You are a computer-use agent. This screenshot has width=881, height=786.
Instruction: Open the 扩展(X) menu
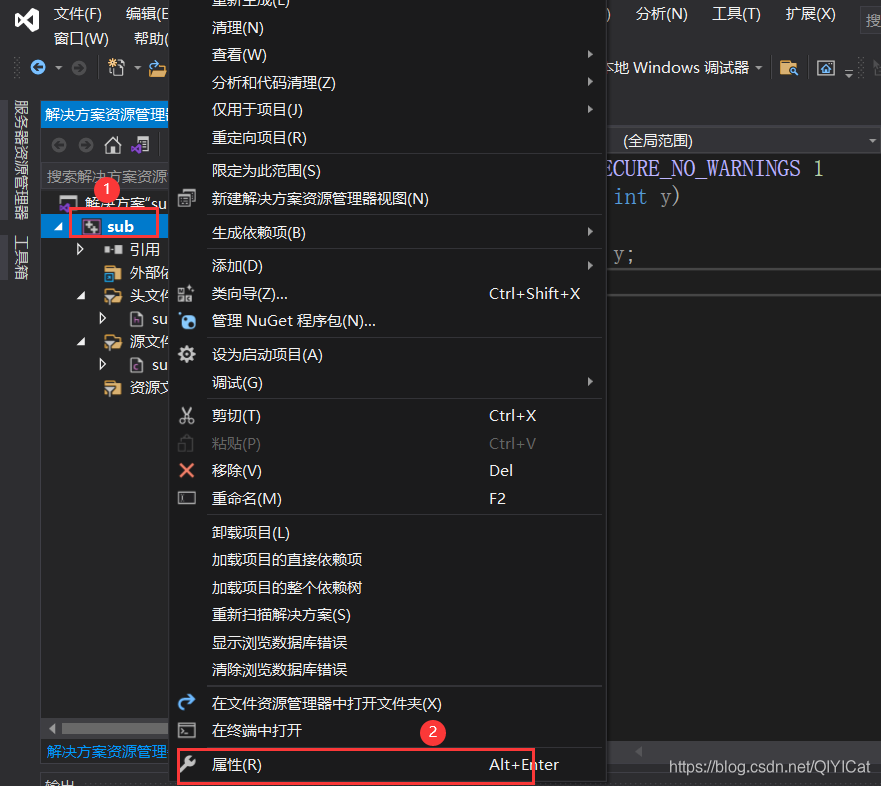pos(810,14)
